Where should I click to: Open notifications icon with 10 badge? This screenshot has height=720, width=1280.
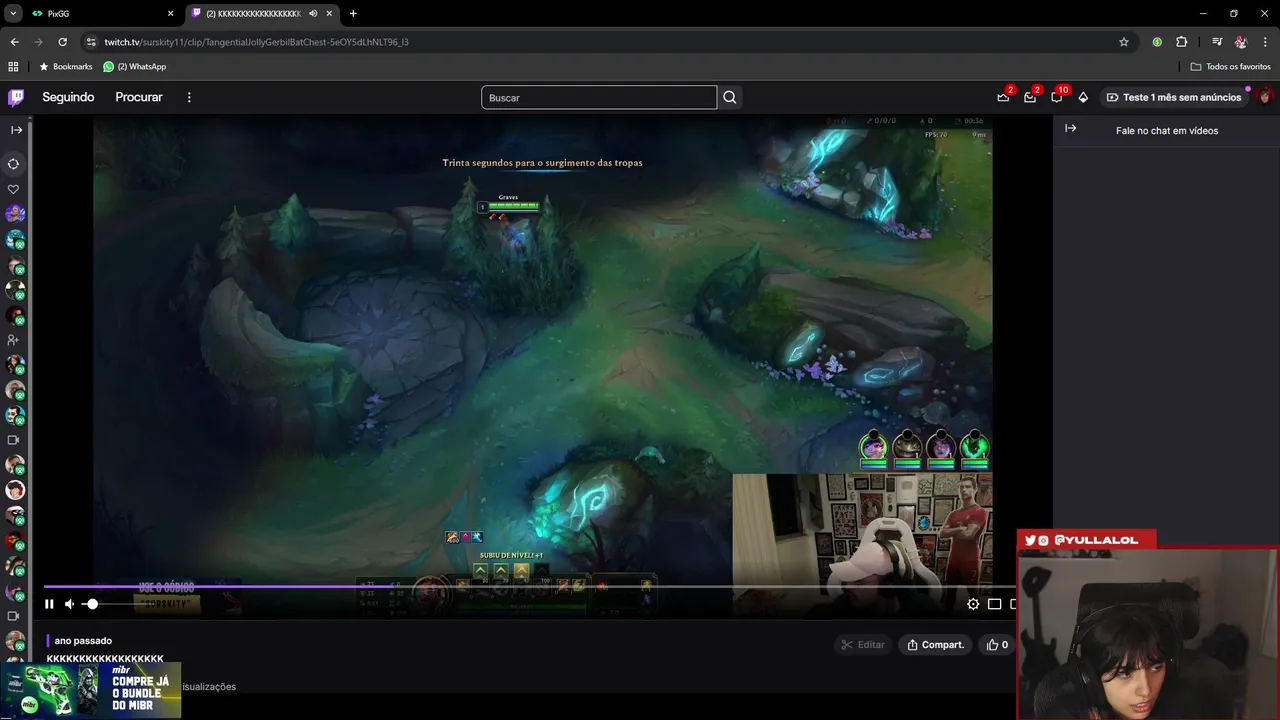click(x=1057, y=97)
